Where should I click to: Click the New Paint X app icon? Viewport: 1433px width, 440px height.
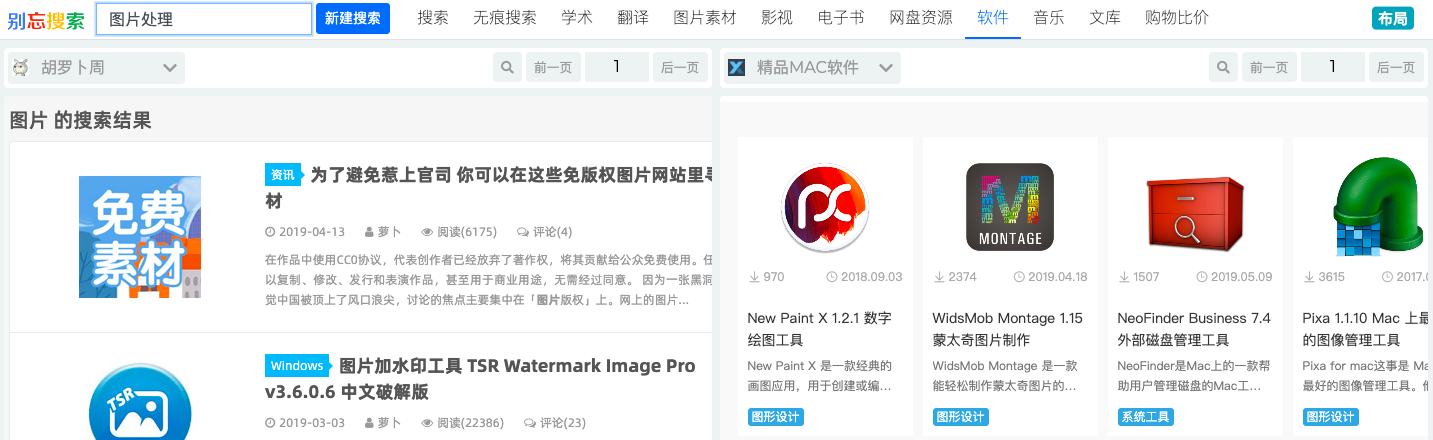pos(825,207)
